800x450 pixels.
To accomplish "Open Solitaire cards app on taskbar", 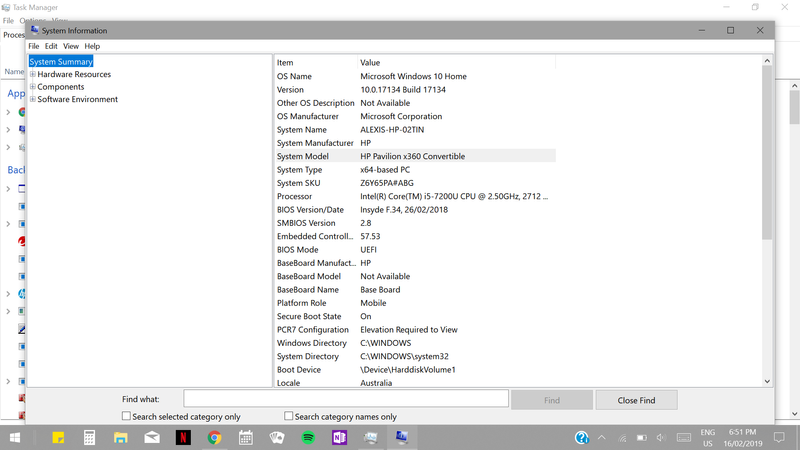I will click(277, 438).
